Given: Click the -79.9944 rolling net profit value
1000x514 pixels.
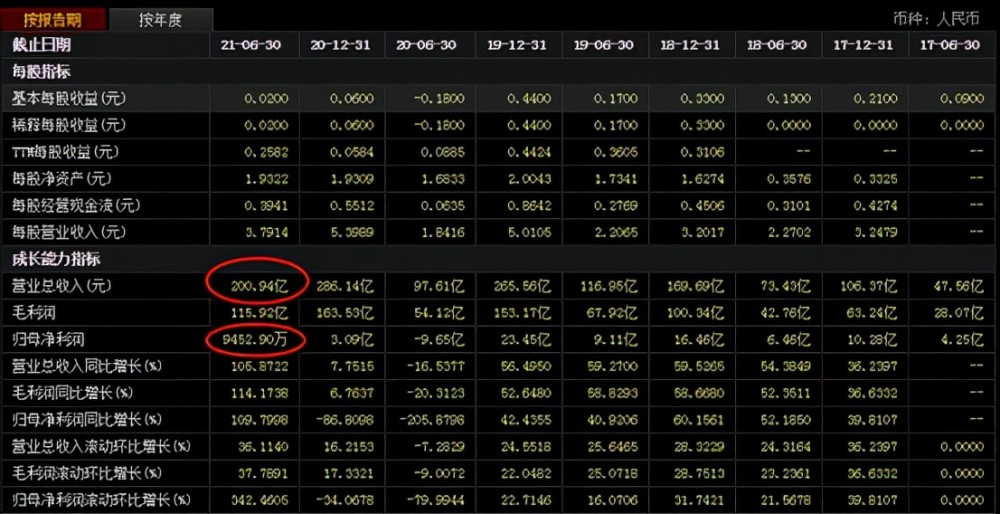Looking at the screenshot, I should (x=437, y=501).
